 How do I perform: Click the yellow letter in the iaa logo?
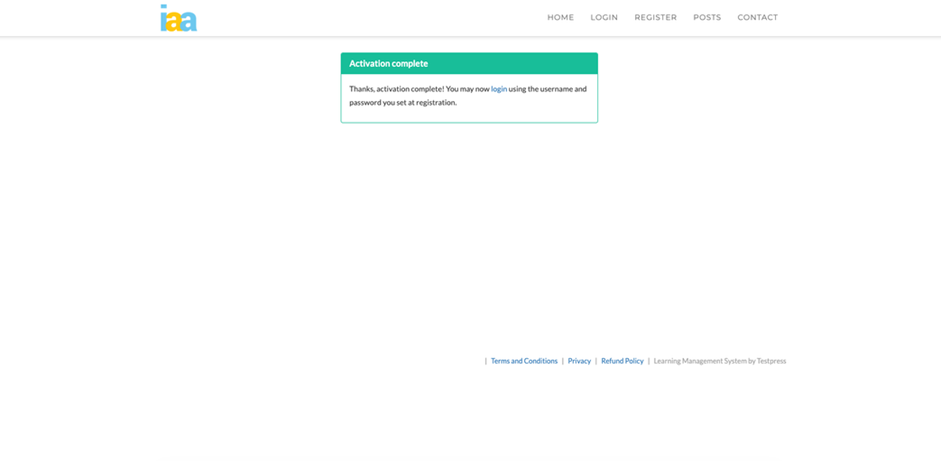point(174,21)
